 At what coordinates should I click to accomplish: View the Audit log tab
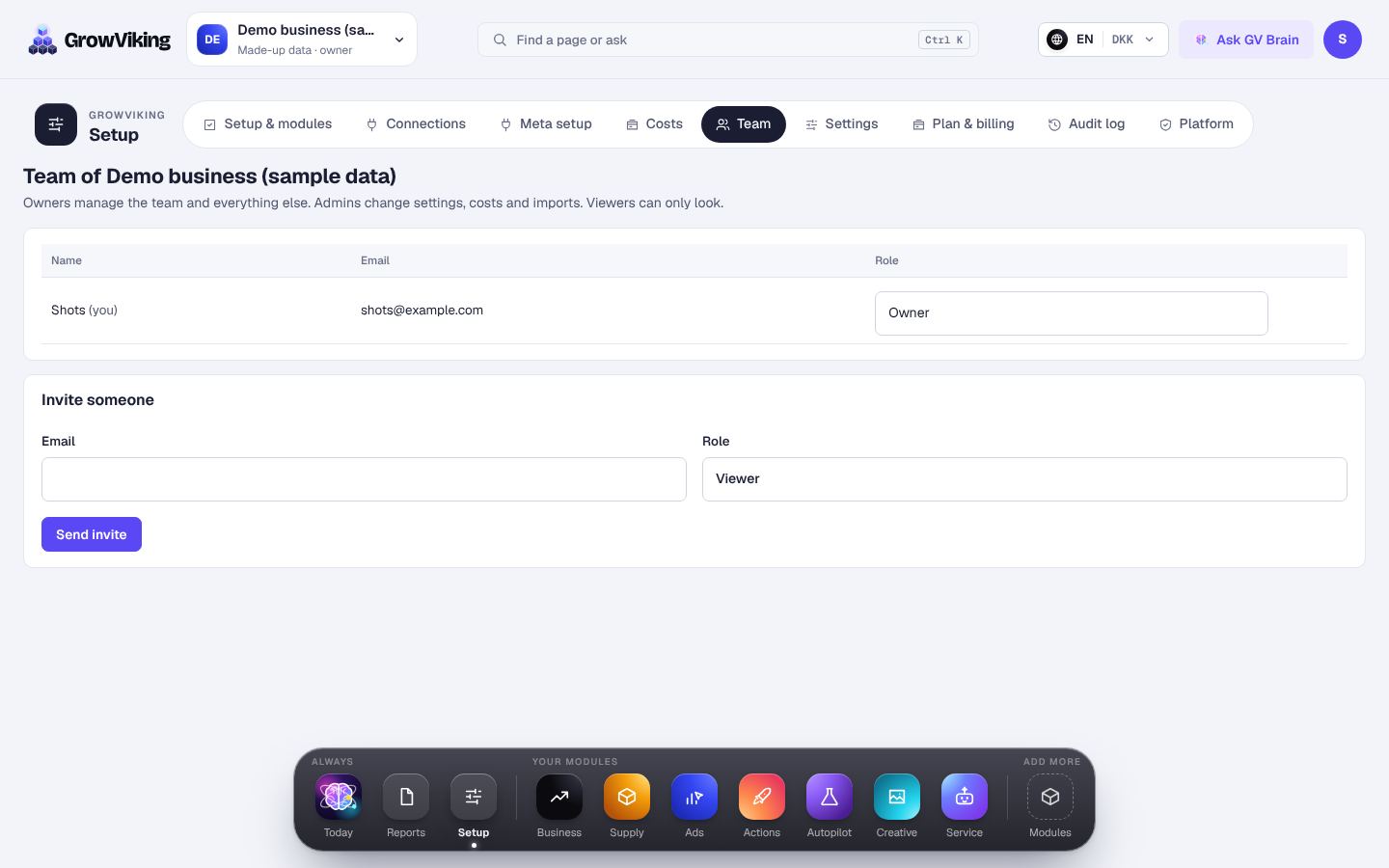1086,124
